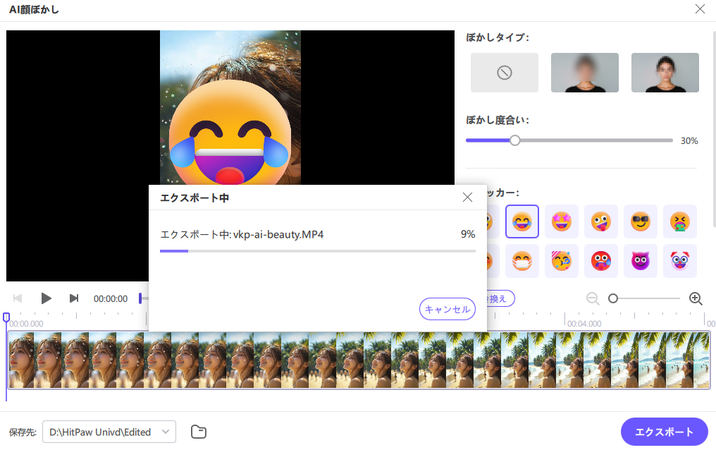Select the star-eyes emoji sticker
716x450 pixels.
[x=562, y=222]
